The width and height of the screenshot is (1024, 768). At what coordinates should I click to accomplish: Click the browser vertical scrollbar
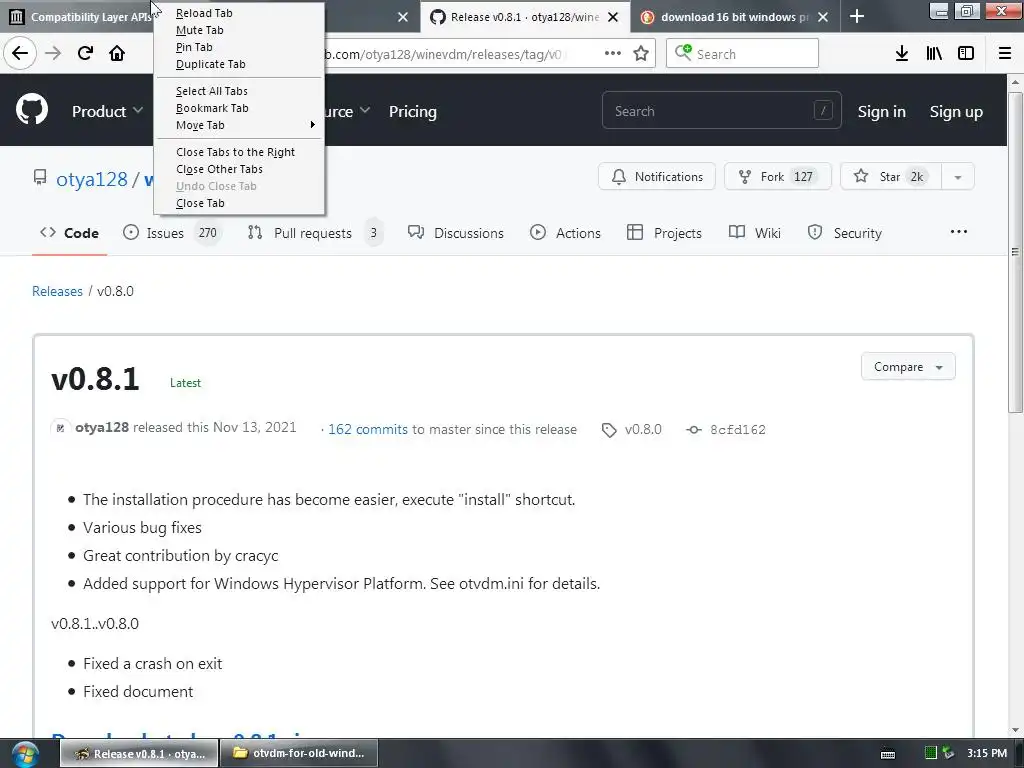(1015, 253)
